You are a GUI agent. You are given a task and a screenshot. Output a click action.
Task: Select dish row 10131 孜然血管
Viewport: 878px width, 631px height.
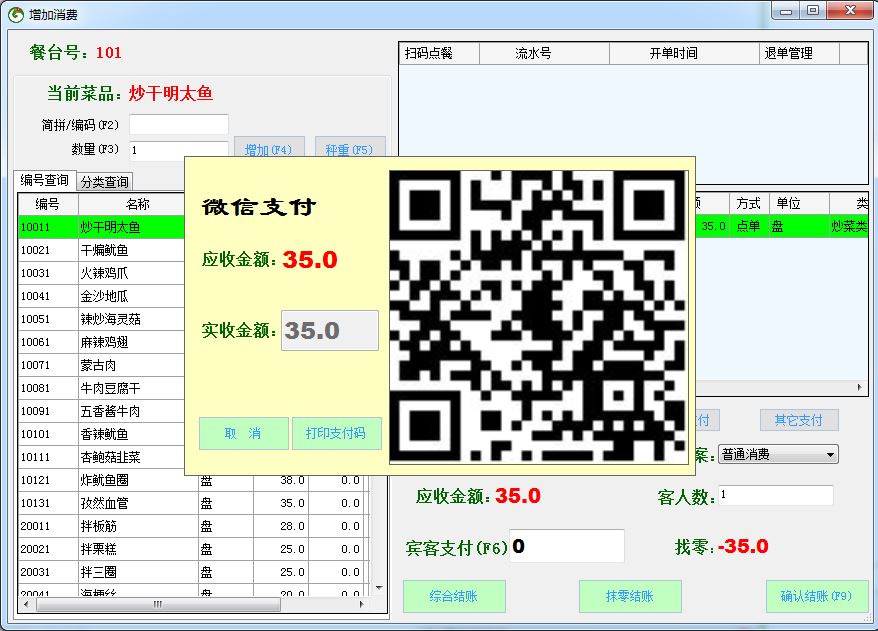(x=194, y=503)
